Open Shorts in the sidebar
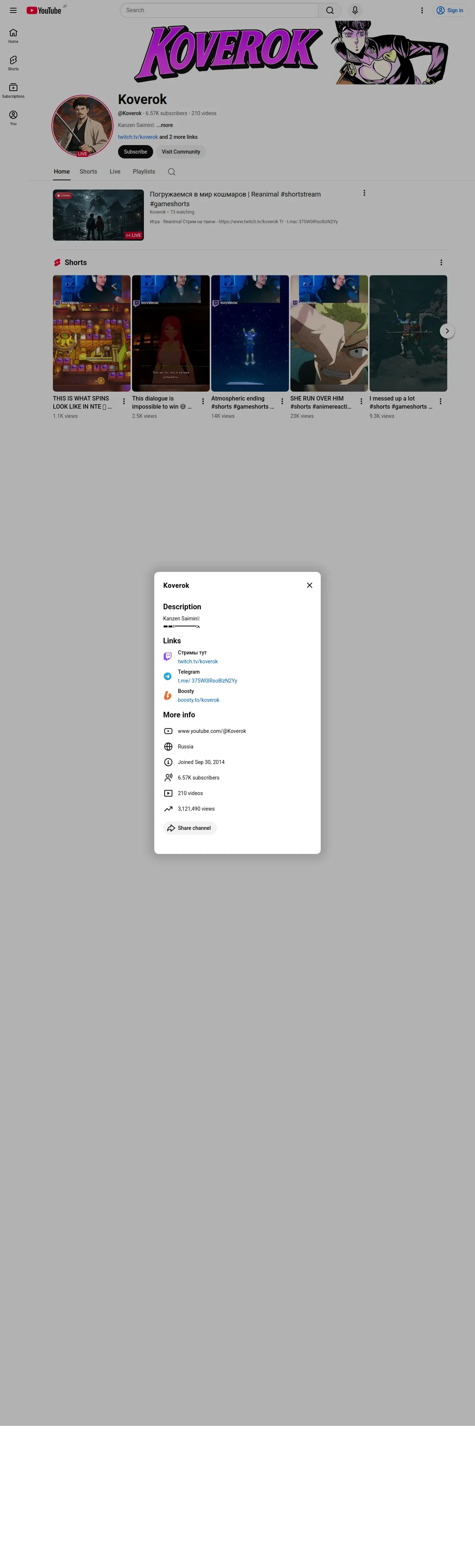The width and height of the screenshot is (475, 1568). (13, 63)
